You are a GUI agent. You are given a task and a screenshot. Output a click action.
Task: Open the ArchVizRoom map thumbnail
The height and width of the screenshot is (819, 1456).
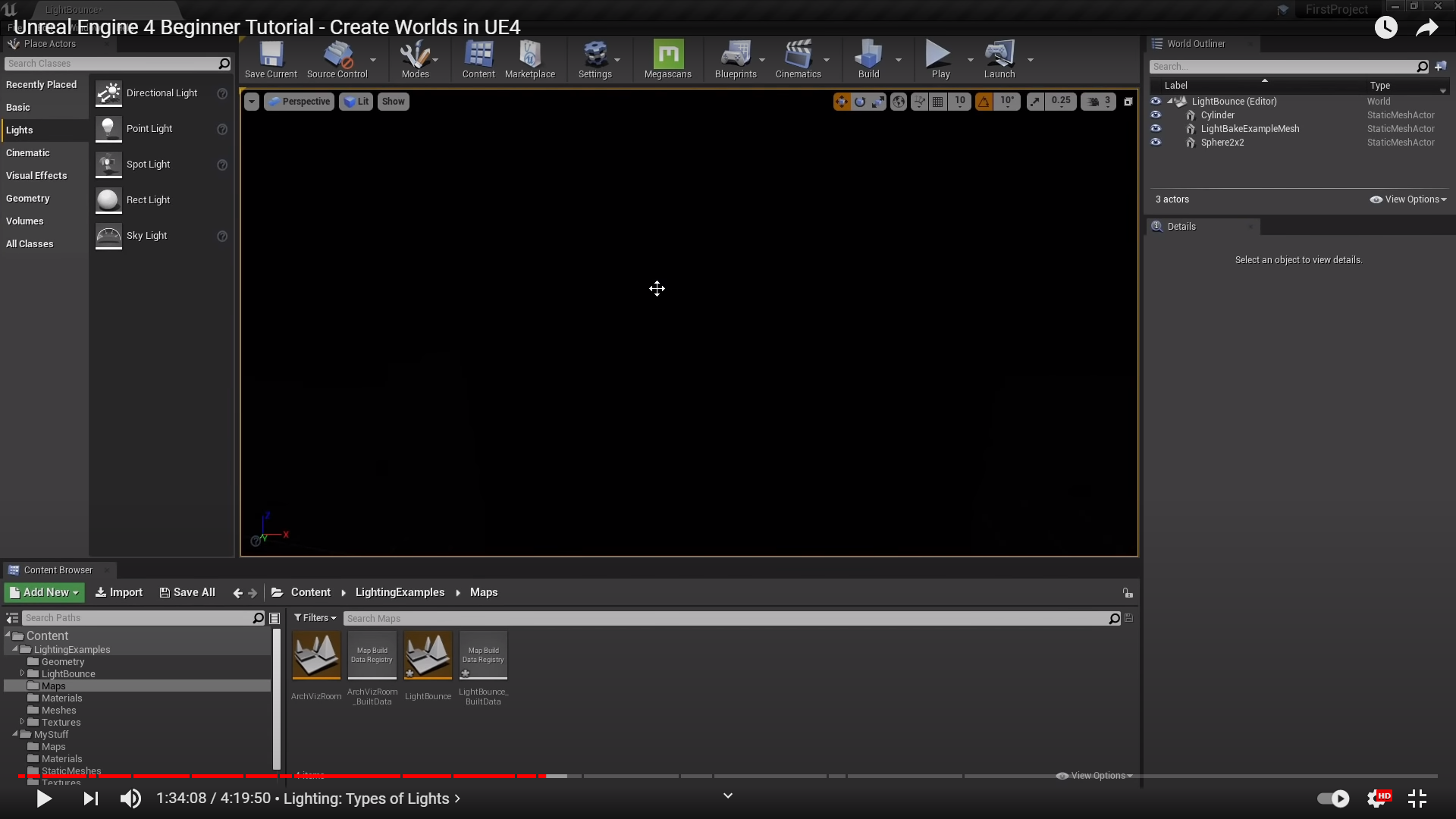[316, 655]
